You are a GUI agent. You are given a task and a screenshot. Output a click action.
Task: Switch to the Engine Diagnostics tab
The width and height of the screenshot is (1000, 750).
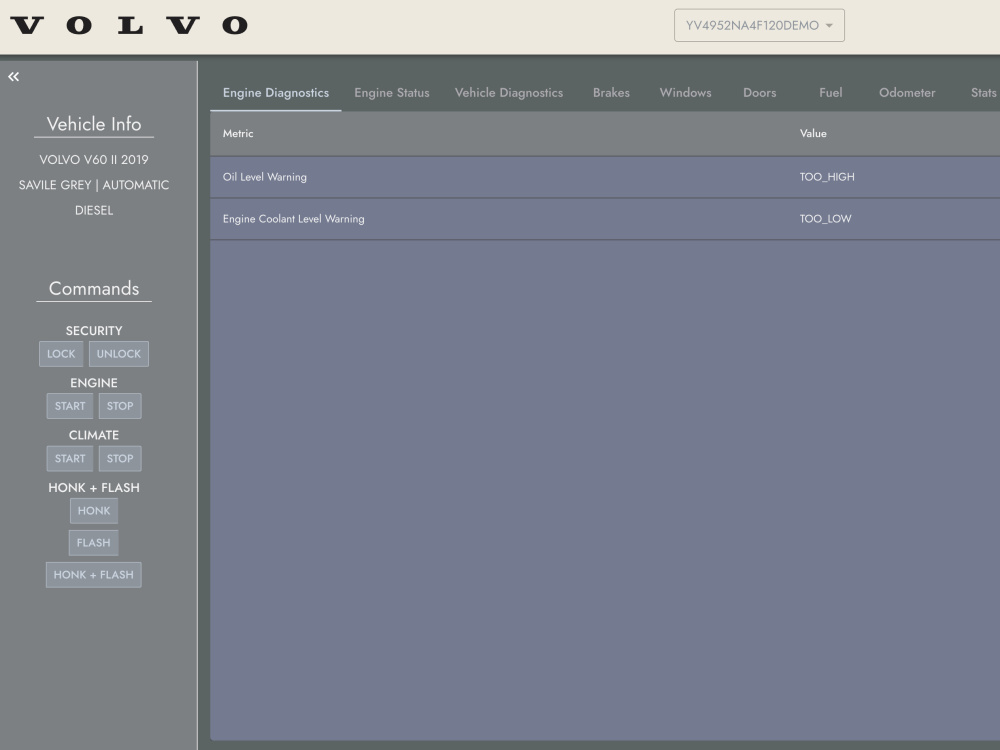coord(276,92)
